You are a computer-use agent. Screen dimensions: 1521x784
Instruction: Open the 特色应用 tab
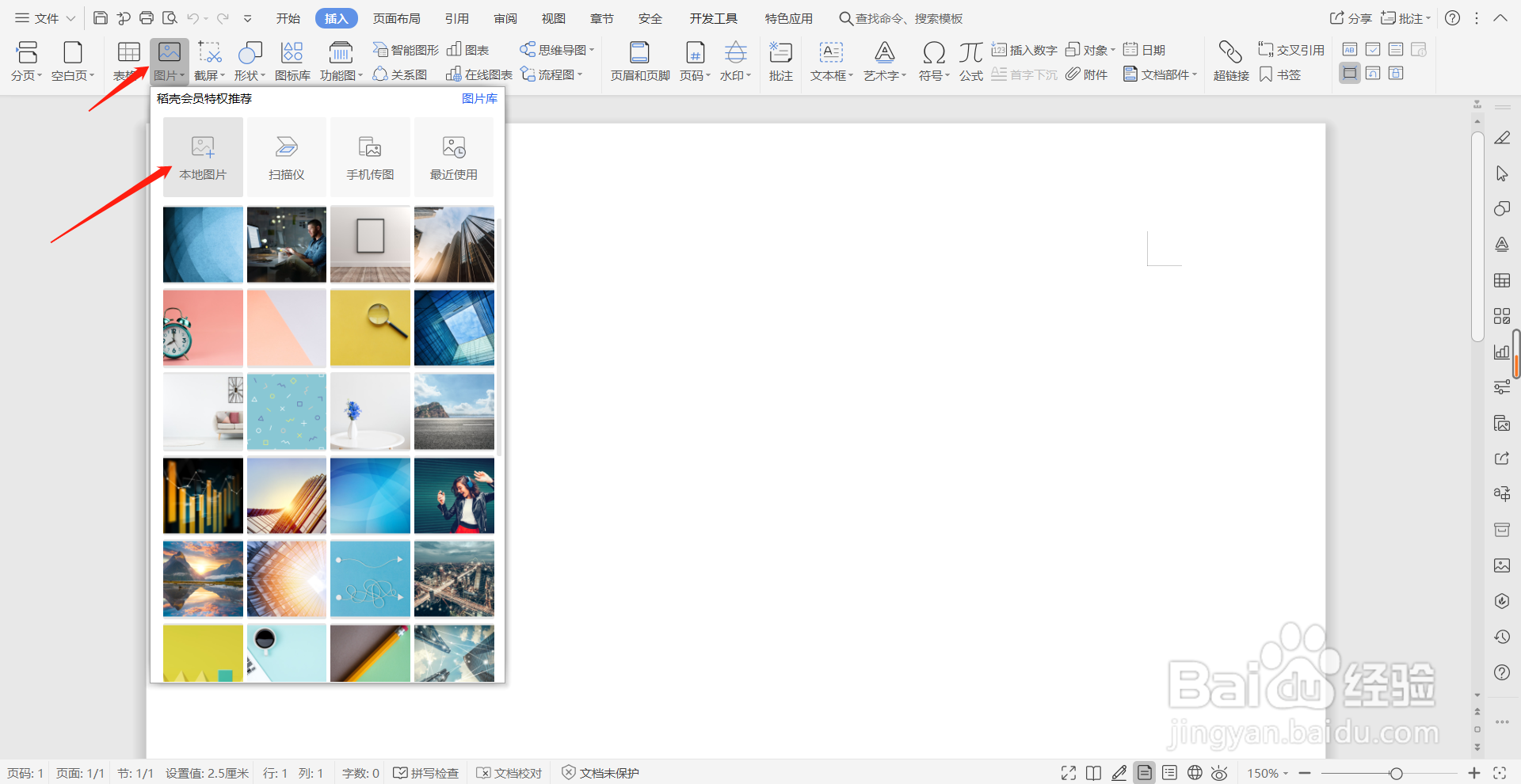(x=789, y=18)
